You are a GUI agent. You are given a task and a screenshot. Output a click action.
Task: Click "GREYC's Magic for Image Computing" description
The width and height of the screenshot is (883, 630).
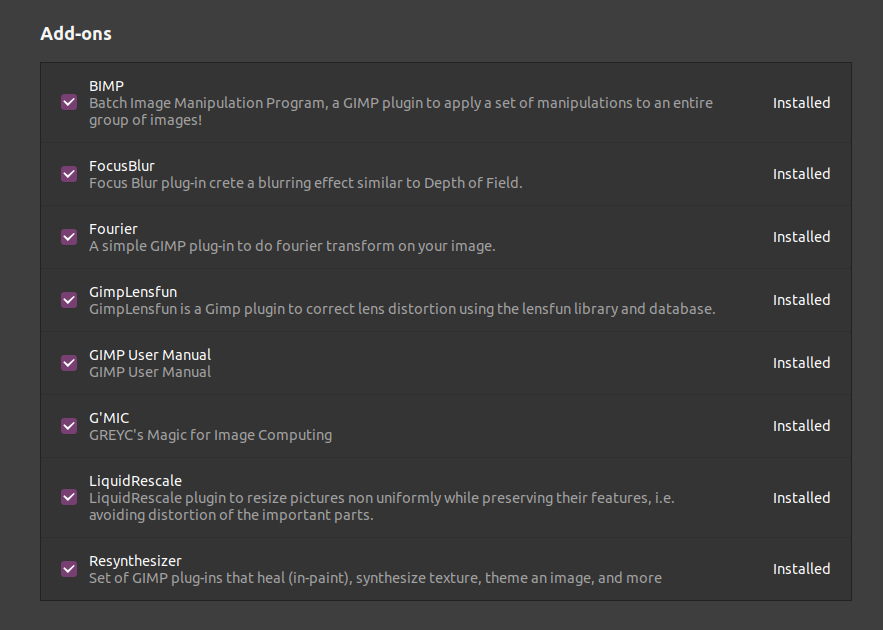(210, 435)
